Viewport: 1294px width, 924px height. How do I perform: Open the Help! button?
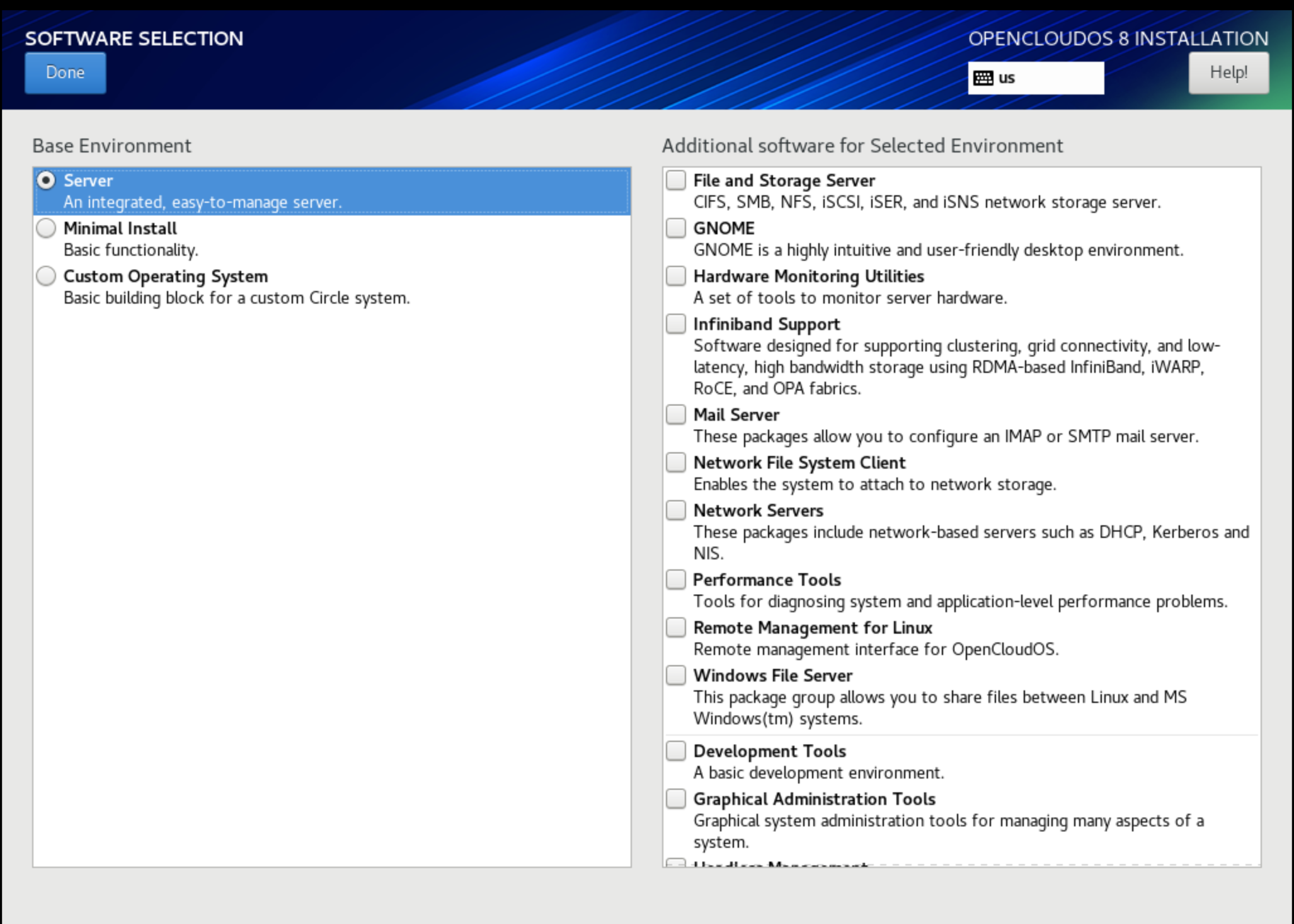coord(1228,72)
